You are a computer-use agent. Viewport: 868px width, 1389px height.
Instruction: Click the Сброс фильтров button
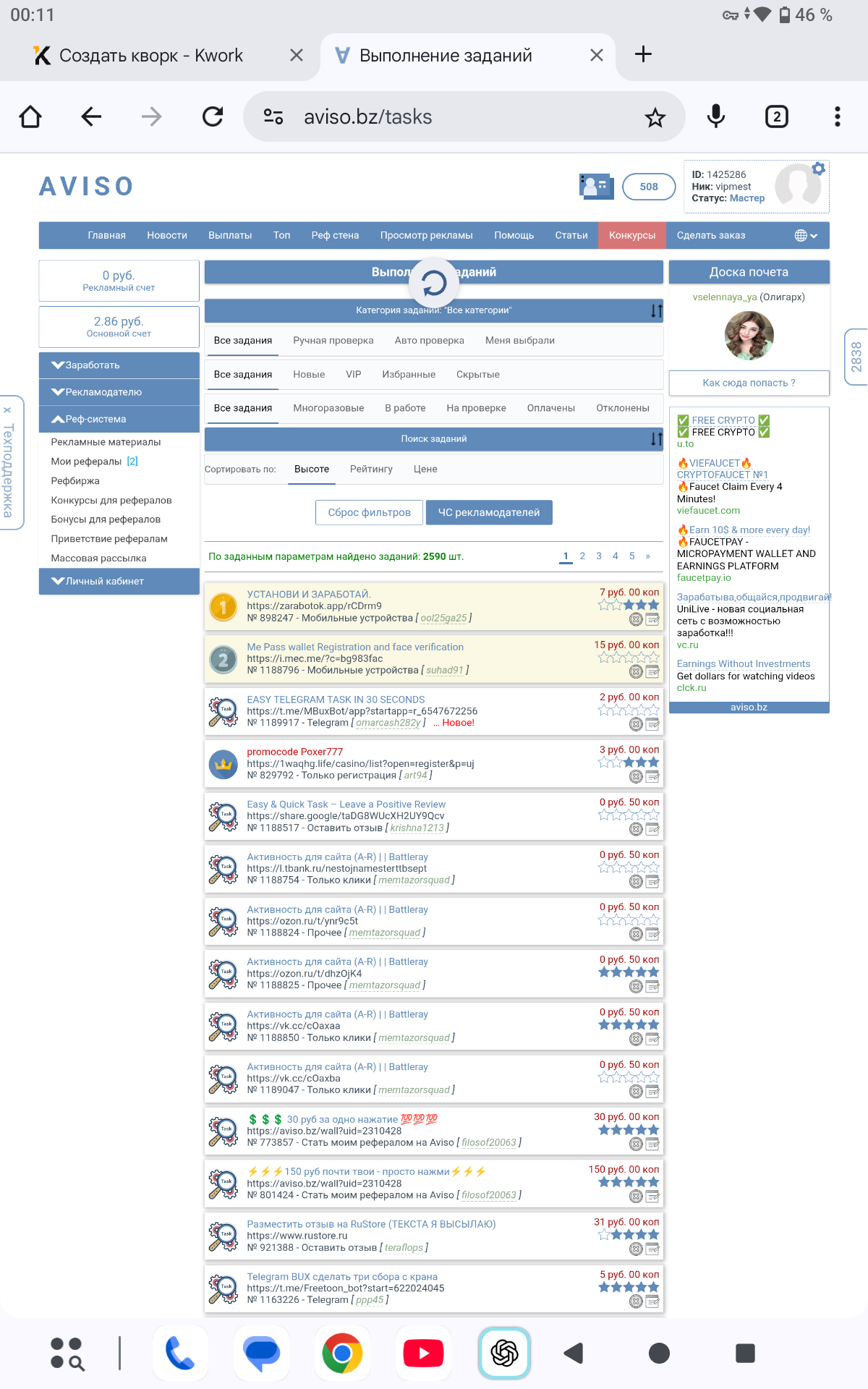pos(369,512)
